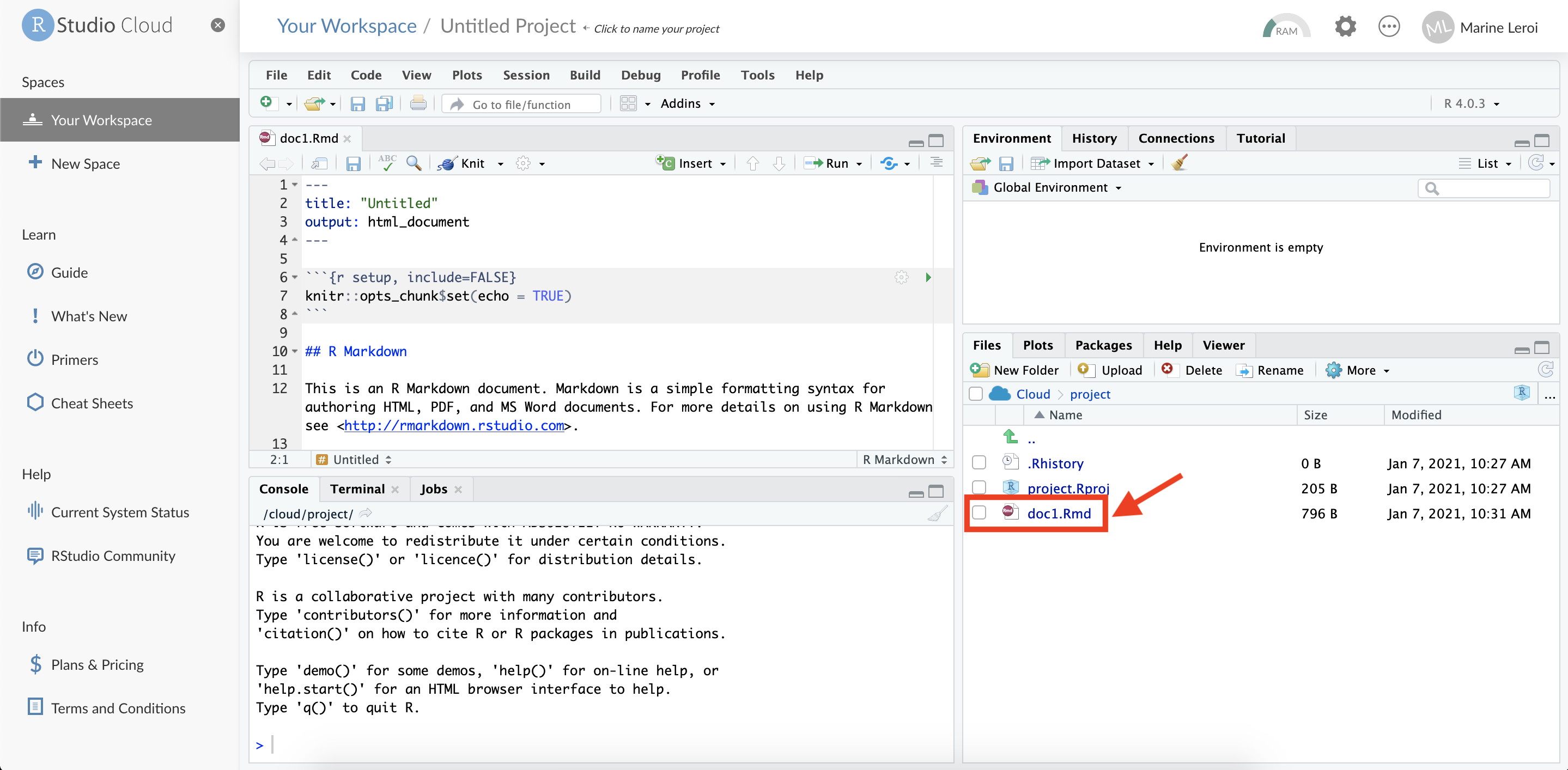Open the three-dots options menu at top
Image resolution: width=1568 pixels, height=770 pixels.
click(x=1388, y=27)
